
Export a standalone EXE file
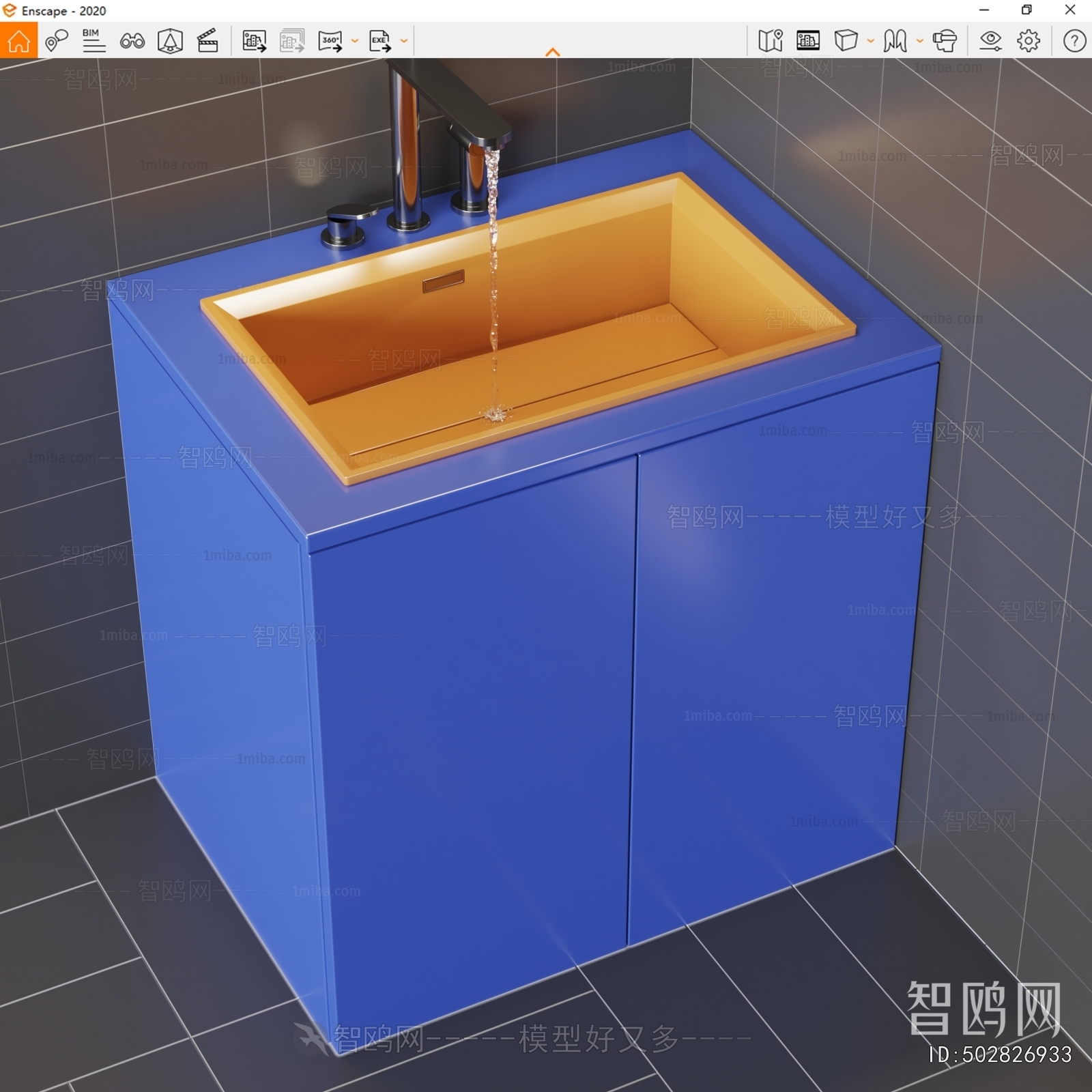380,41
